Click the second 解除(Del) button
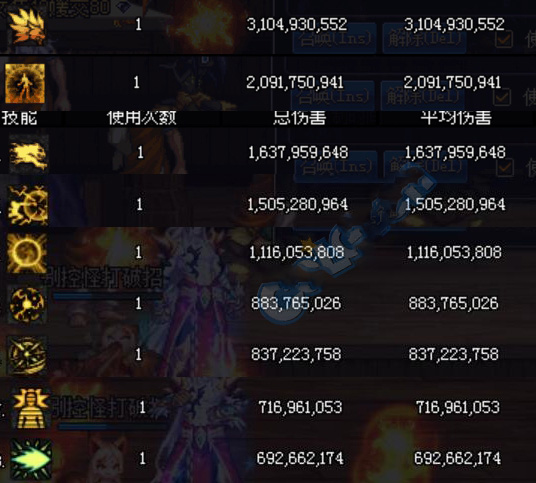The image size is (536, 483). (423, 96)
